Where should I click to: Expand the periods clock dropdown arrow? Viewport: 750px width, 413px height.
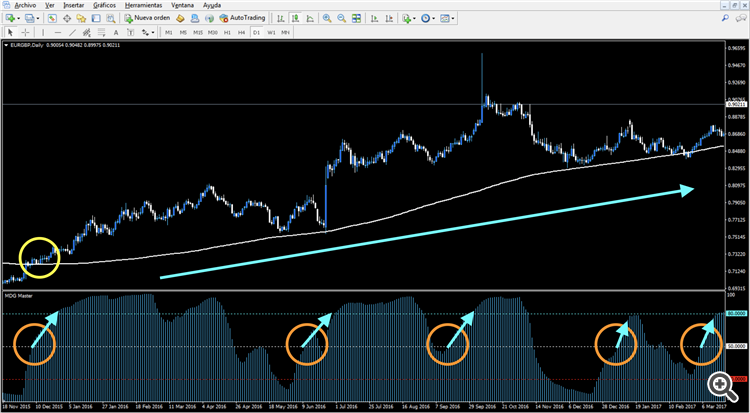(x=433, y=18)
